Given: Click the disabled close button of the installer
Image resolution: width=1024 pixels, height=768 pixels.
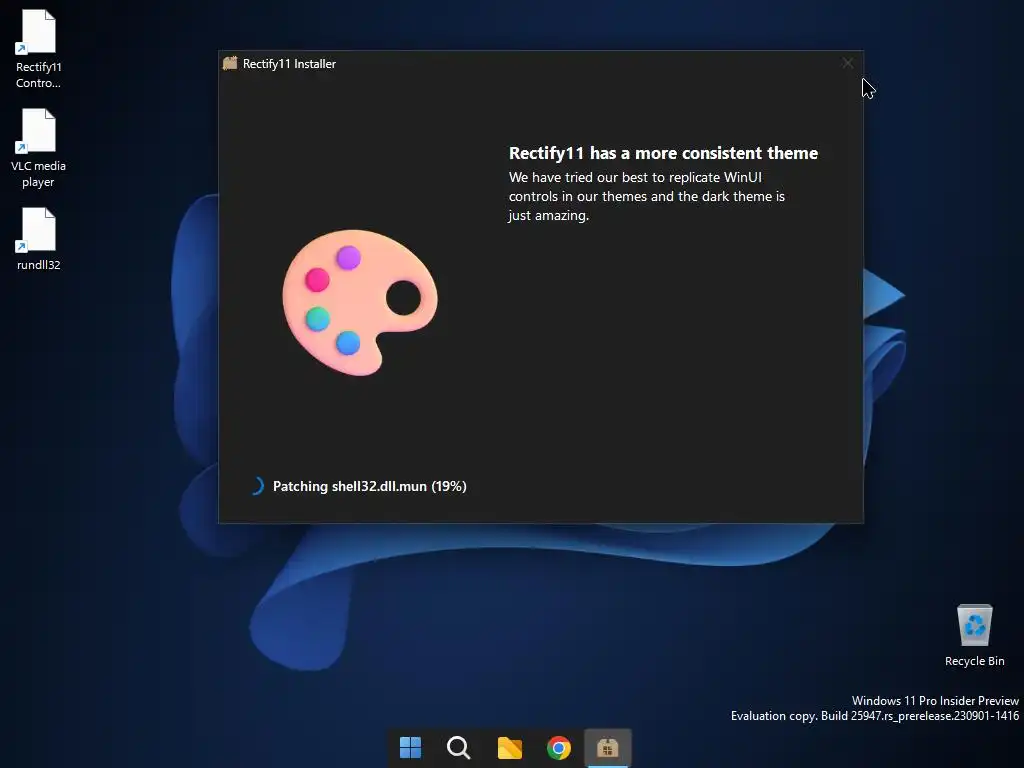Looking at the screenshot, I should pos(848,63).
